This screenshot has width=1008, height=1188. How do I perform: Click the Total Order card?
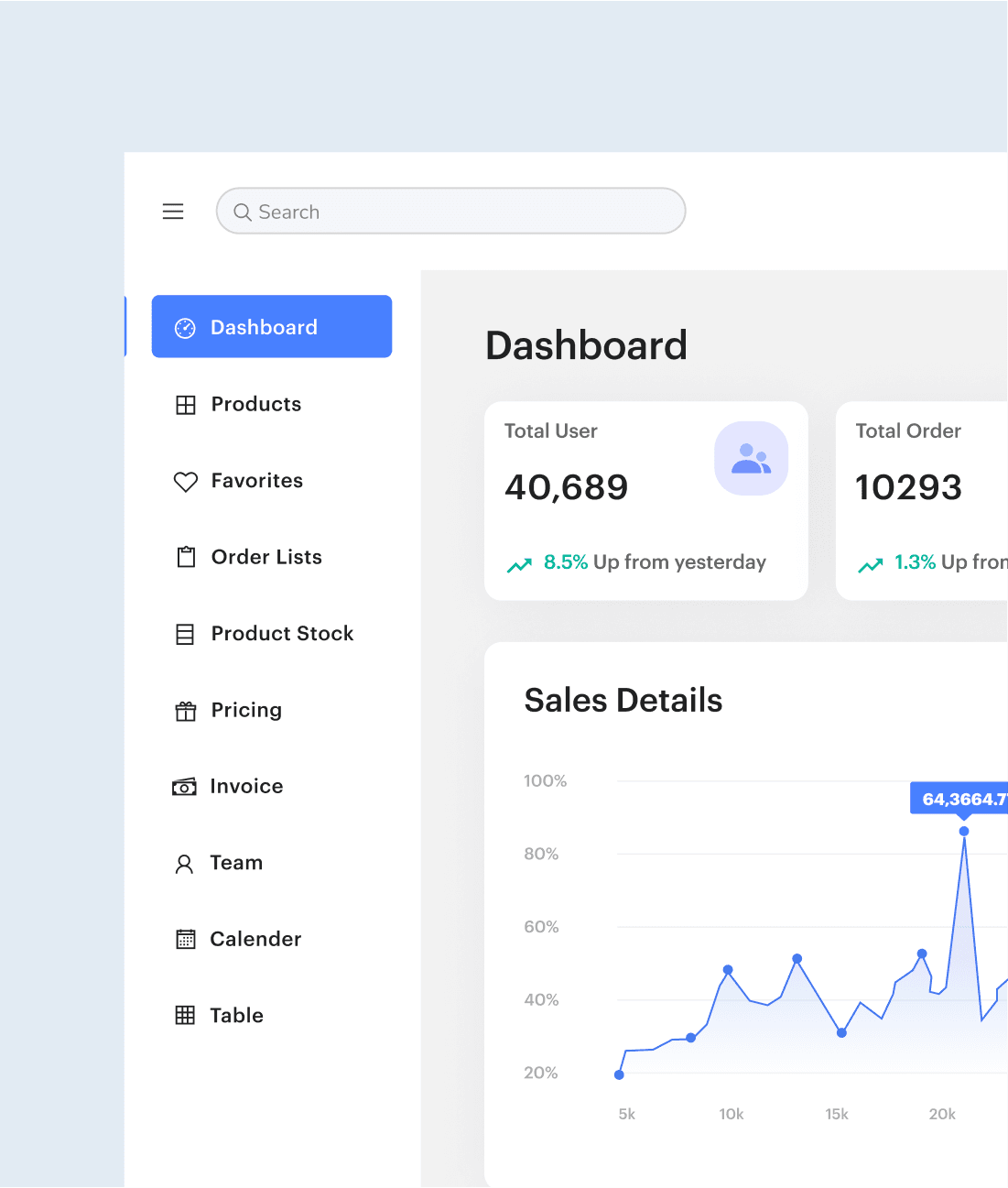point(921,501)
